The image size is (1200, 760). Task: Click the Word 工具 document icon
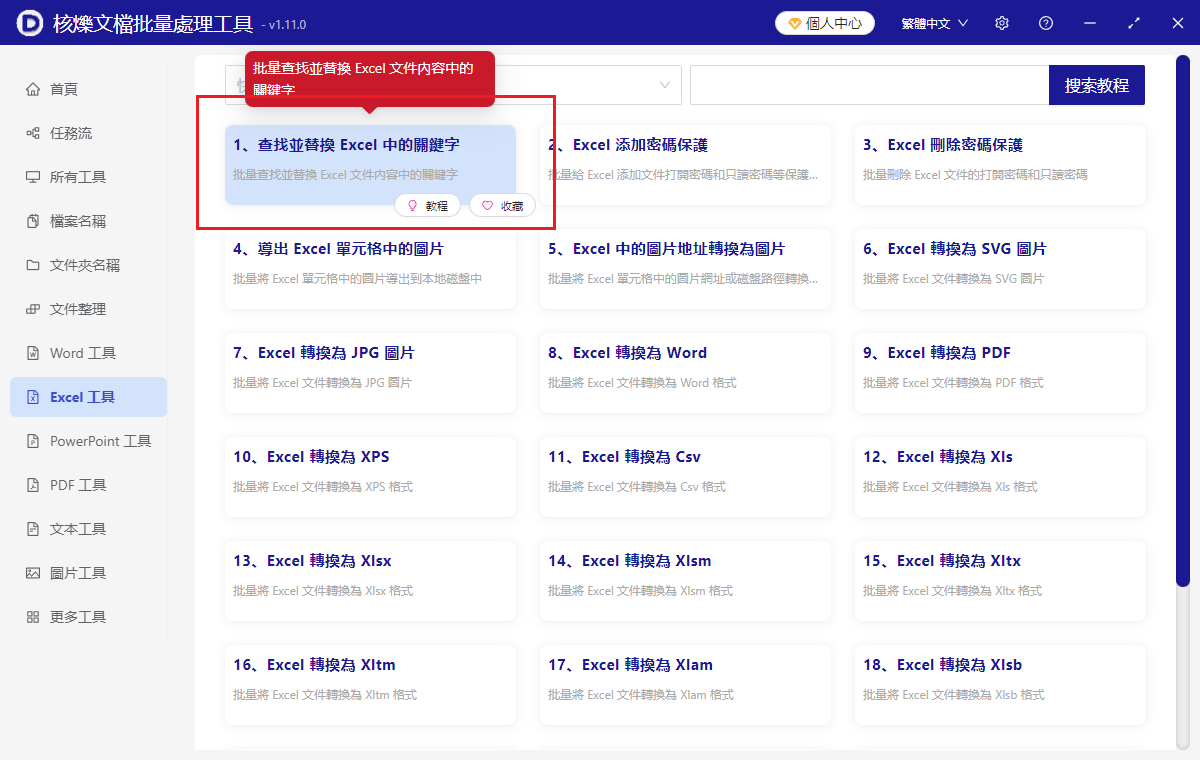(x=33, y=353)
